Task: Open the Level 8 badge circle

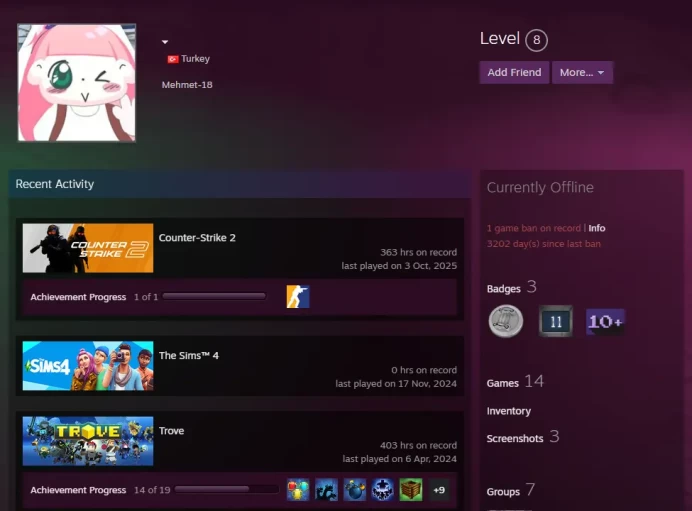Action: click(536, 40)
